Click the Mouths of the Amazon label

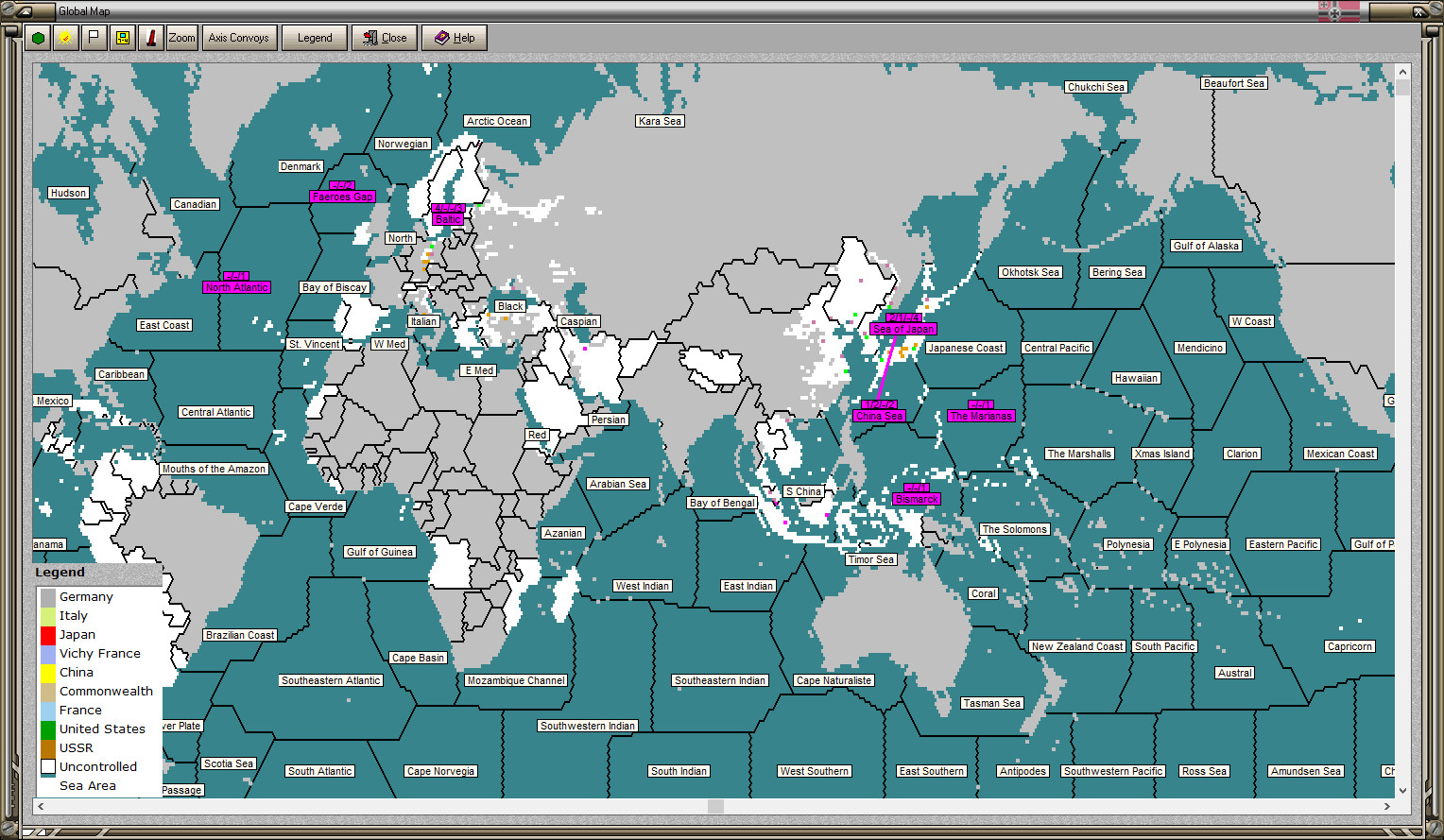point(215,469)
